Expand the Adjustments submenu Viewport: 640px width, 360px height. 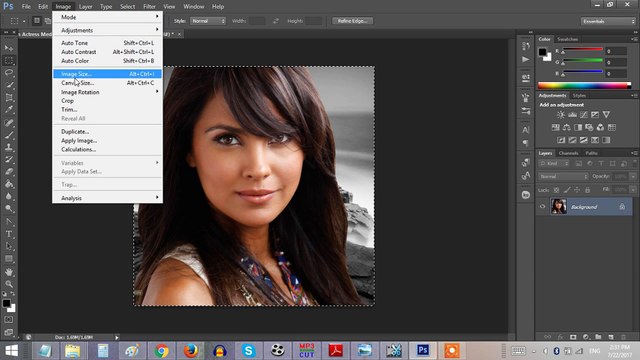(x=108, y=30)
